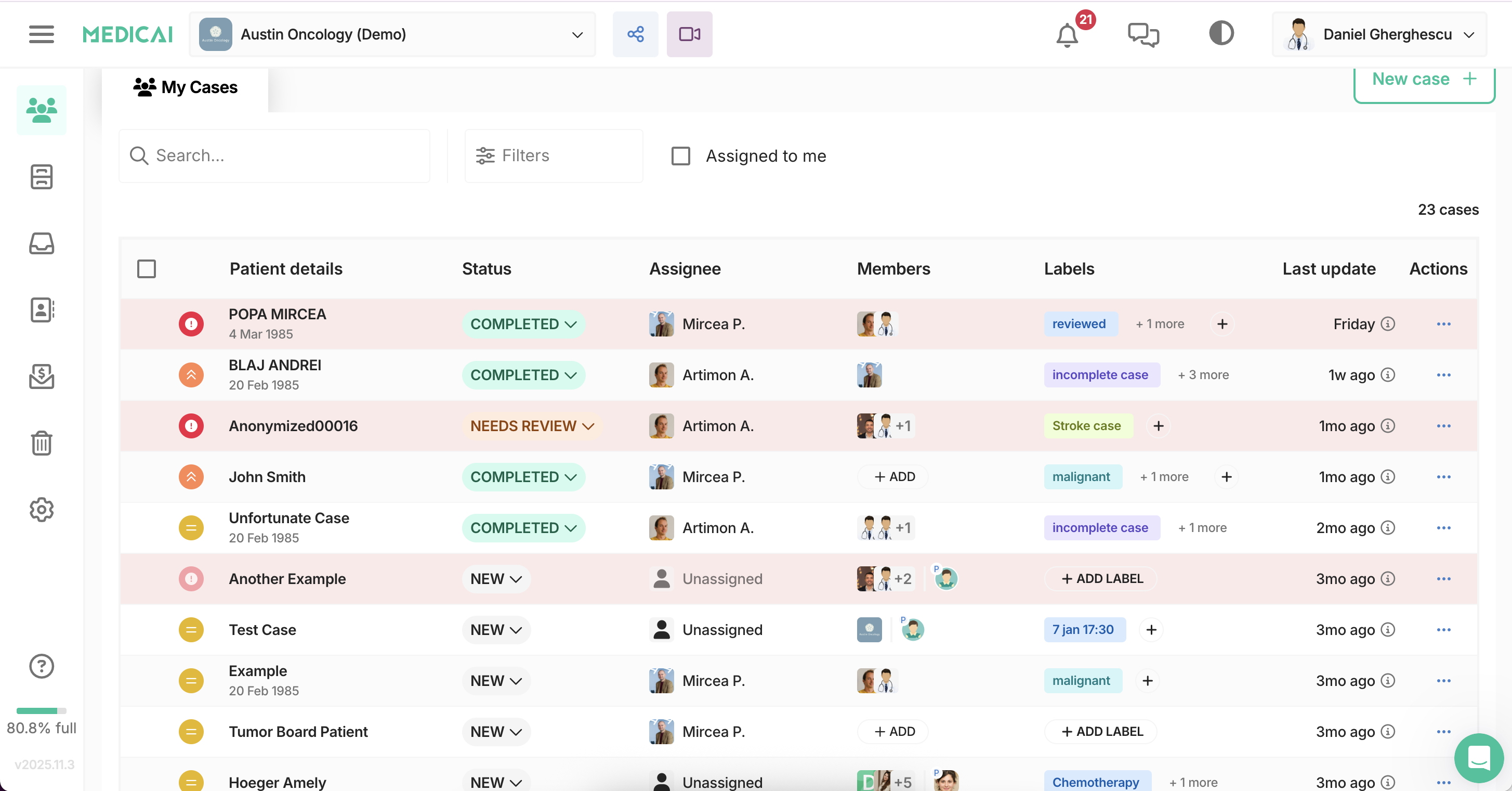Change the COMPLETED status of POPA MIRCEA
The image size is (1512, 791).
[x=523, y=323]
